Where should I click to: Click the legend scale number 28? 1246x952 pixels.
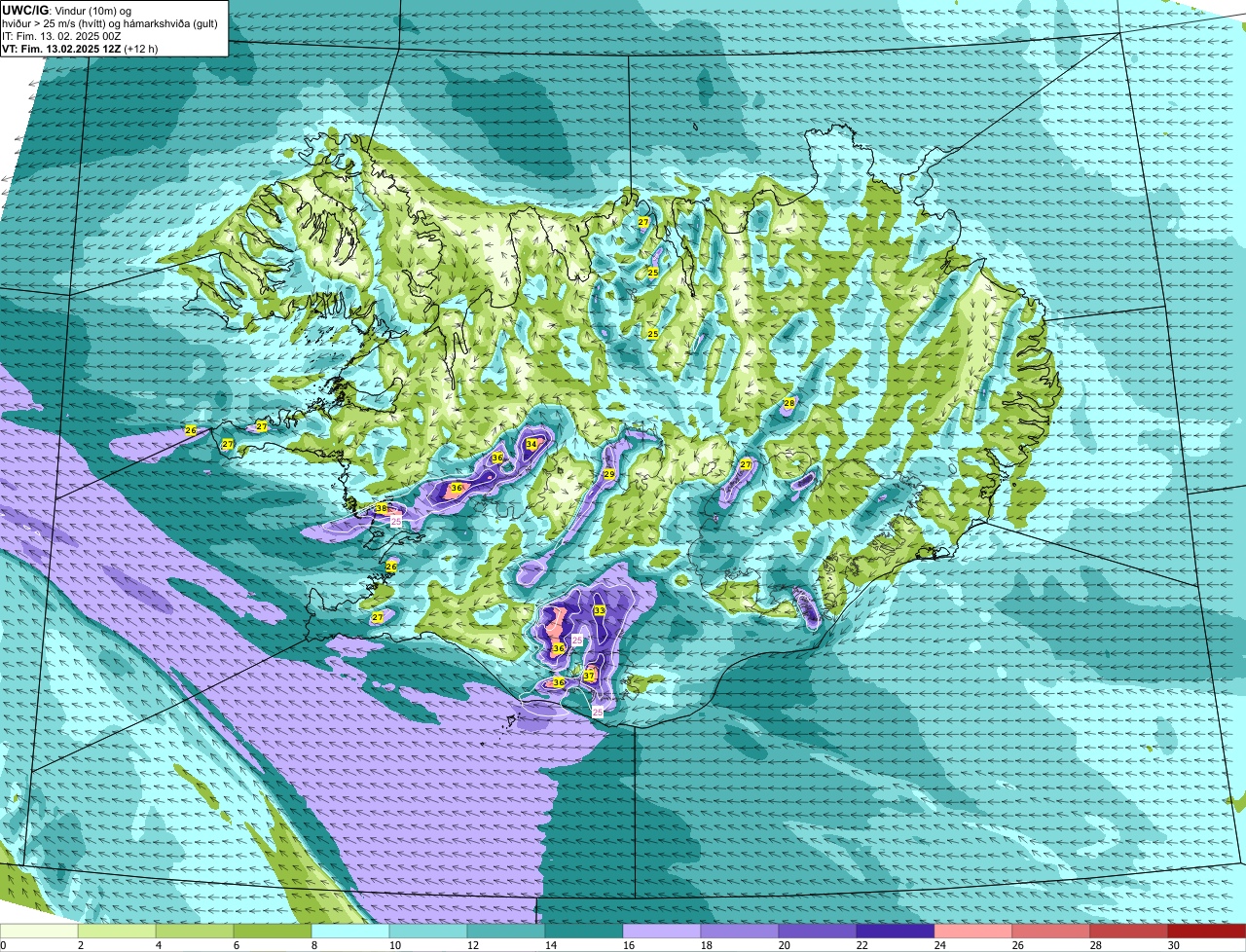pyautogui.click(x=1094, y=945)
